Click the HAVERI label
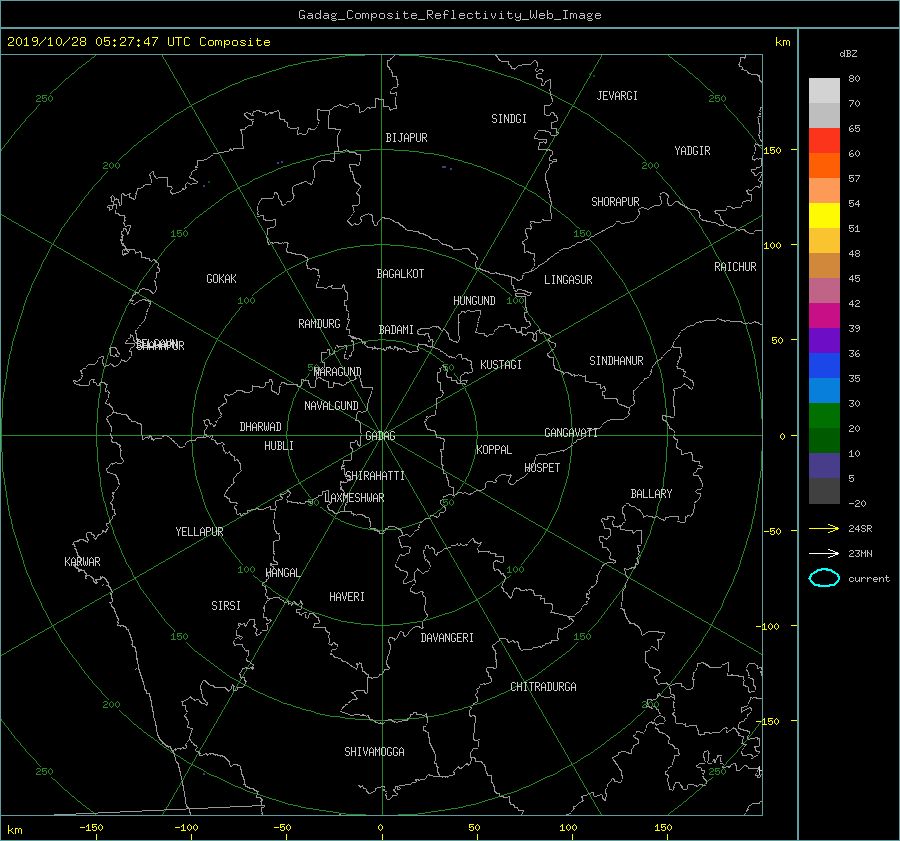This screenshot has height=841, width=900. tap(347, 597)
